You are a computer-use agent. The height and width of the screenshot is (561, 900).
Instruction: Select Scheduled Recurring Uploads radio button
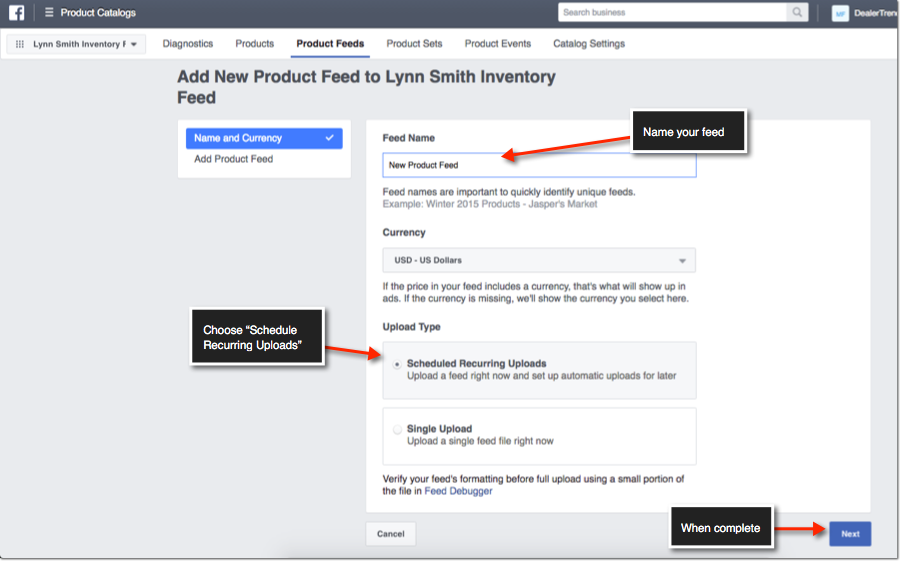pyautogui.click(x=397, y=365)
